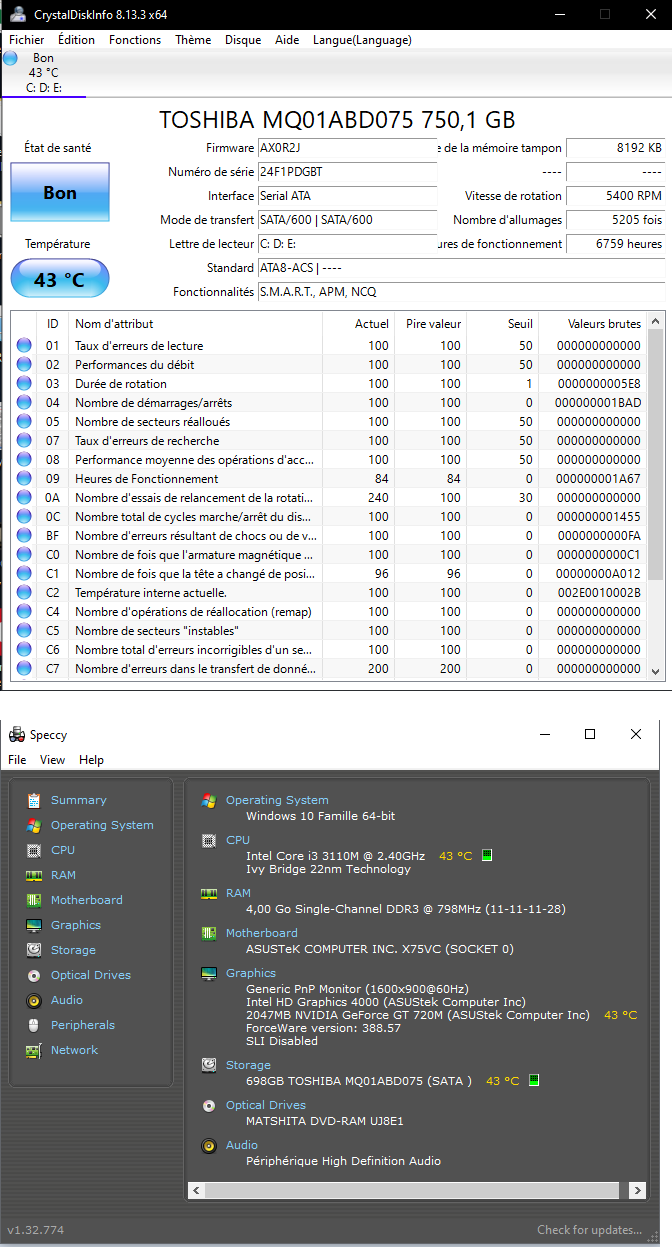672x1250 pixels.
Task: Click status icon for Nombre de secteurs réalloués
Action: (x=25, y=422)
